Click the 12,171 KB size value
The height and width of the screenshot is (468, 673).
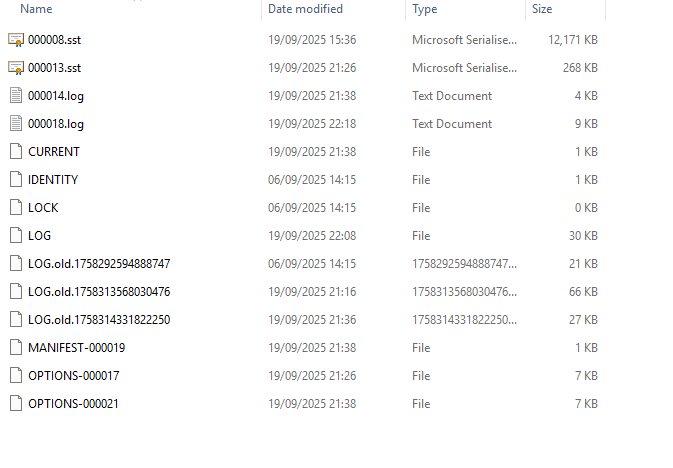[572, 40]
